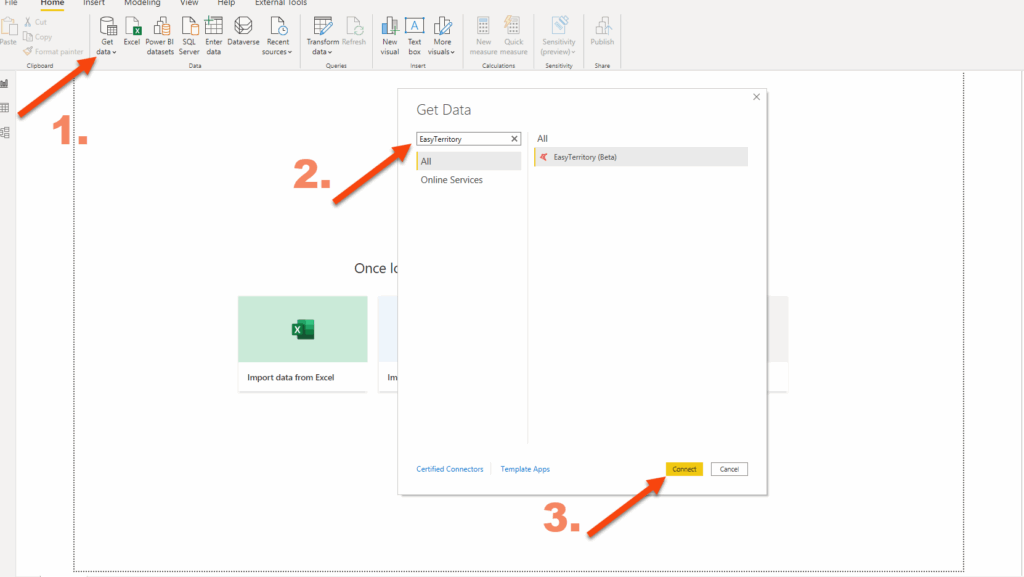Image resolution: width=1024 pixels, height=577 pixels.
Task: Switch to the Modeling ribbon tab
Action: point(142,3)
